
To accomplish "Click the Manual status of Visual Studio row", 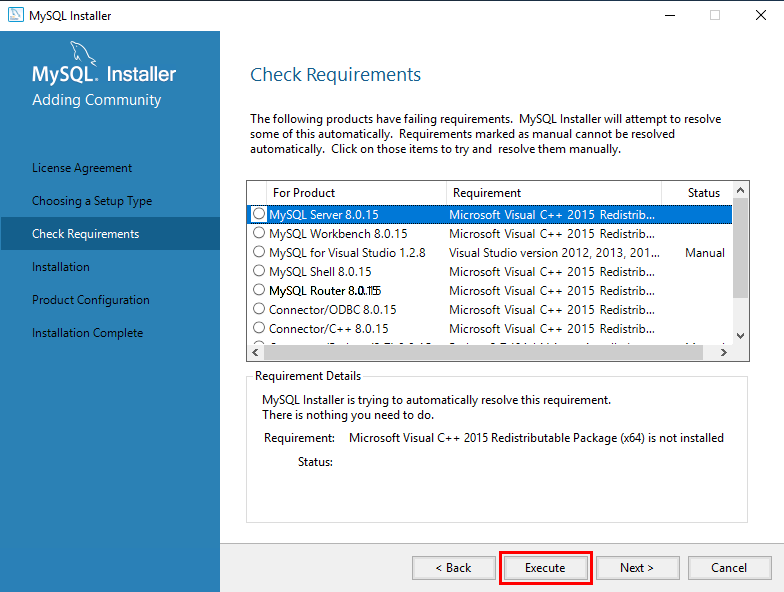I will (x=704, y=253).
